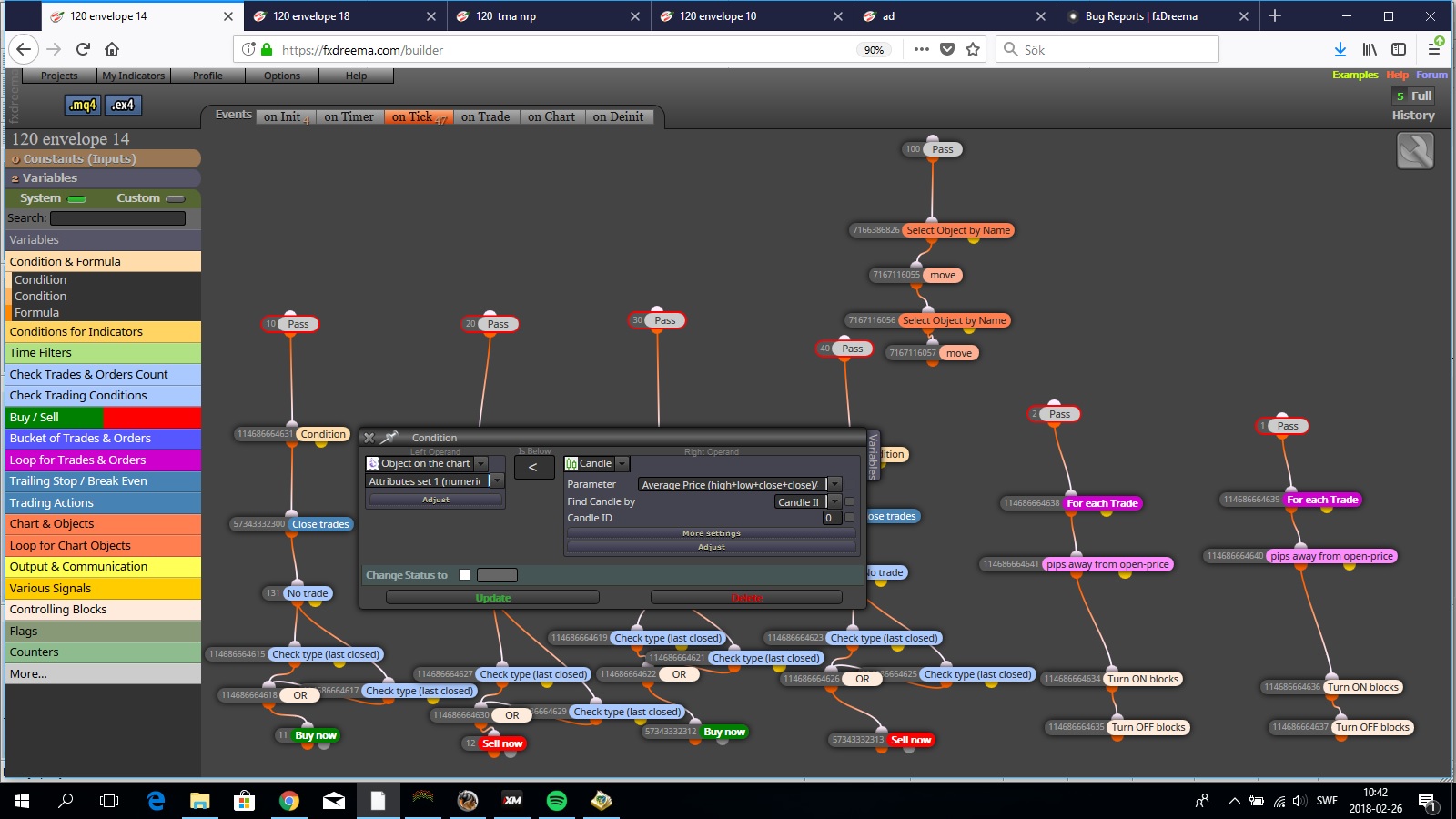Open the Windows notification center icon
1456x819 pixels.
[x=1427, y=801]
